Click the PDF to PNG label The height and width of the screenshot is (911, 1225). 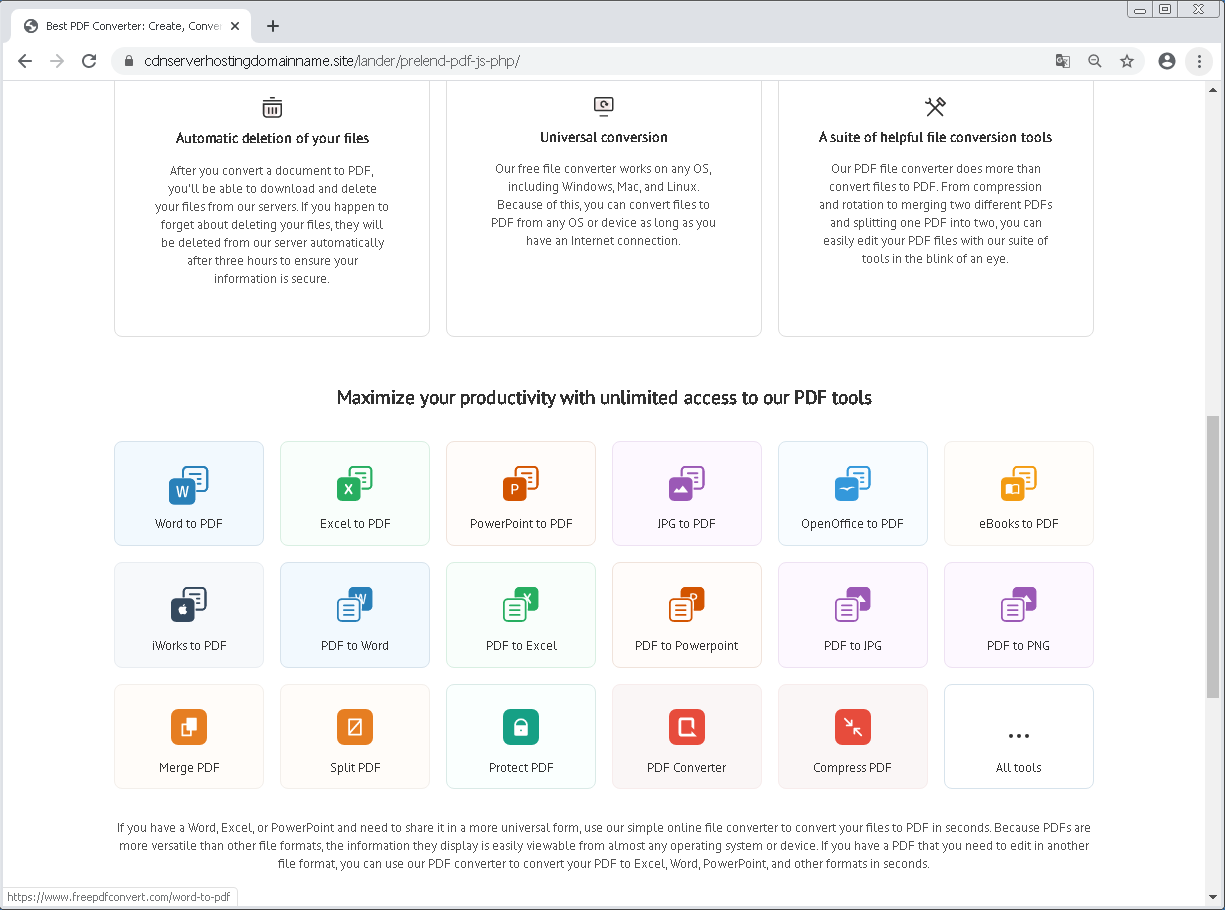pyautogui.click(x=1018, y=646)
